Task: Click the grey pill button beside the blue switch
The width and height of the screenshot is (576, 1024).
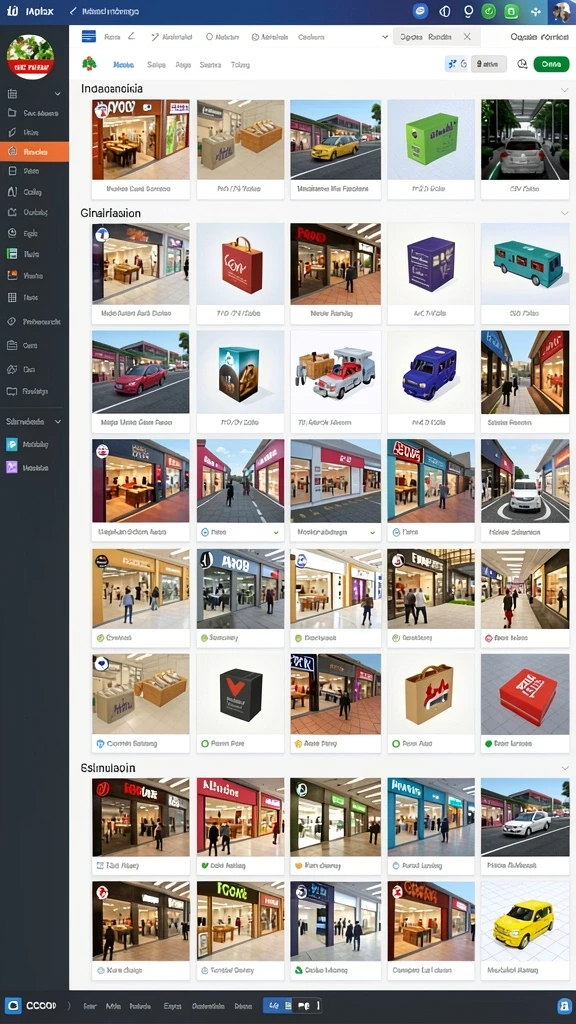Action: pyautogui.click(x=488, y=64)
